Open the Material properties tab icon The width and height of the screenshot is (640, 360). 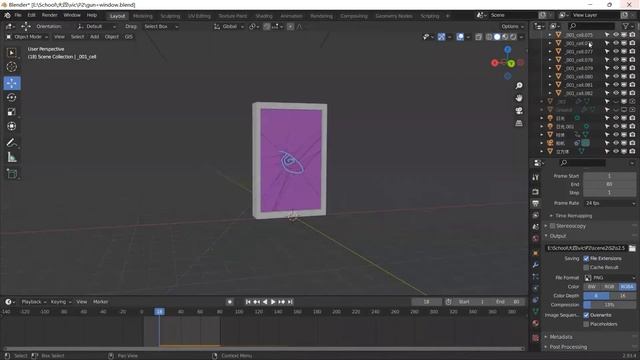click(536, 323)
